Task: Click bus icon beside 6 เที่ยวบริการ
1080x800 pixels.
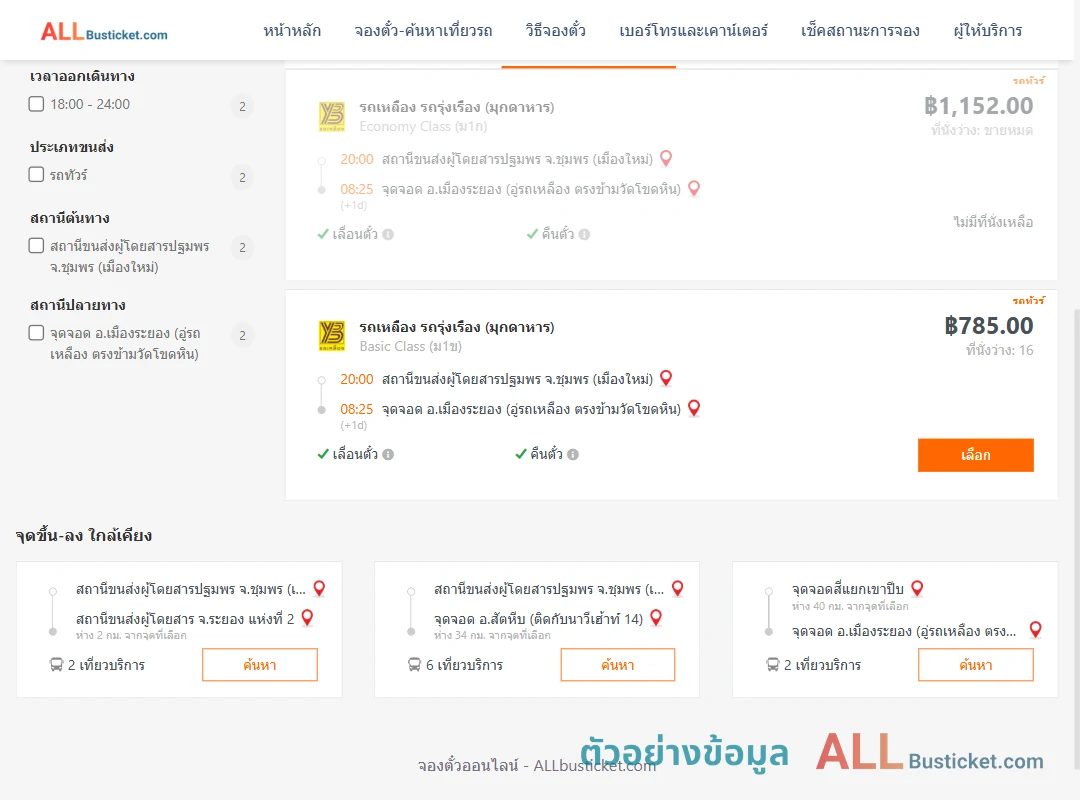Action: 414,665
